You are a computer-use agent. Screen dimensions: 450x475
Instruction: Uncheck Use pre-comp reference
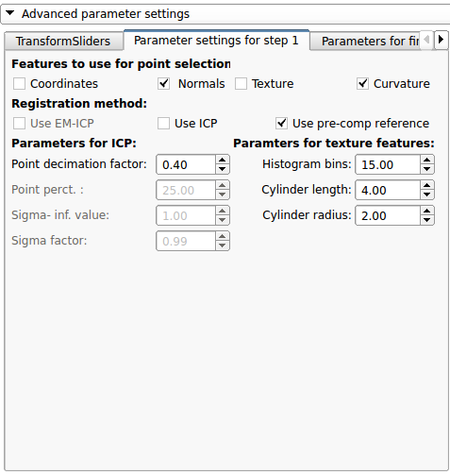[282, 123]
